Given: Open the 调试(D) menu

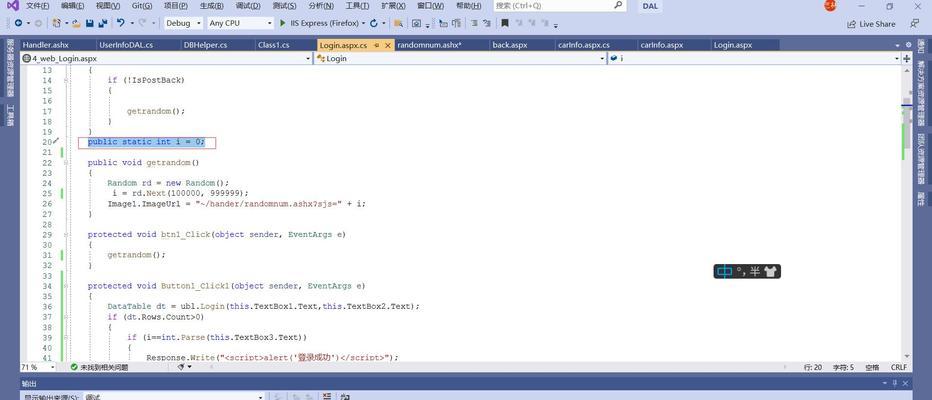Looking at the screenshot, I should pos(248,5).
